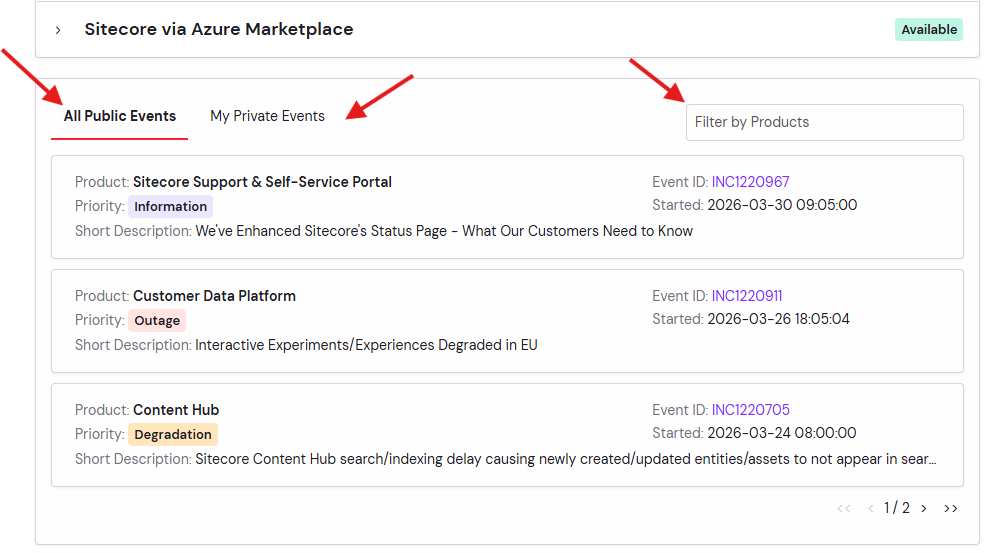984x553 pixels.
Task: Jump to the last page of events
Action: [951, 508]
